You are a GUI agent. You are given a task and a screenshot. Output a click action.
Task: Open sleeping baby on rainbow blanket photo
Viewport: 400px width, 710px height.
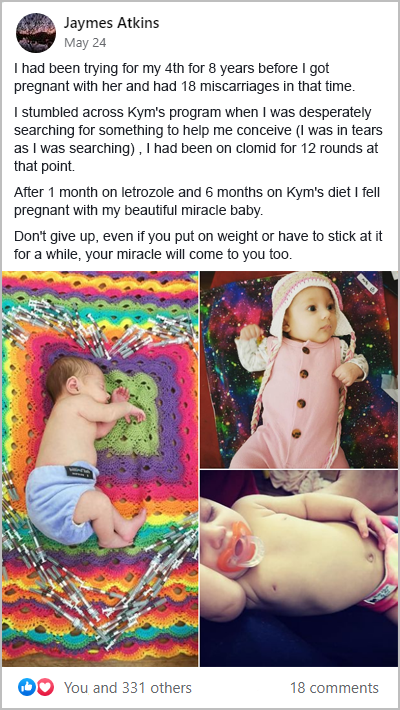tap(100, 469)
